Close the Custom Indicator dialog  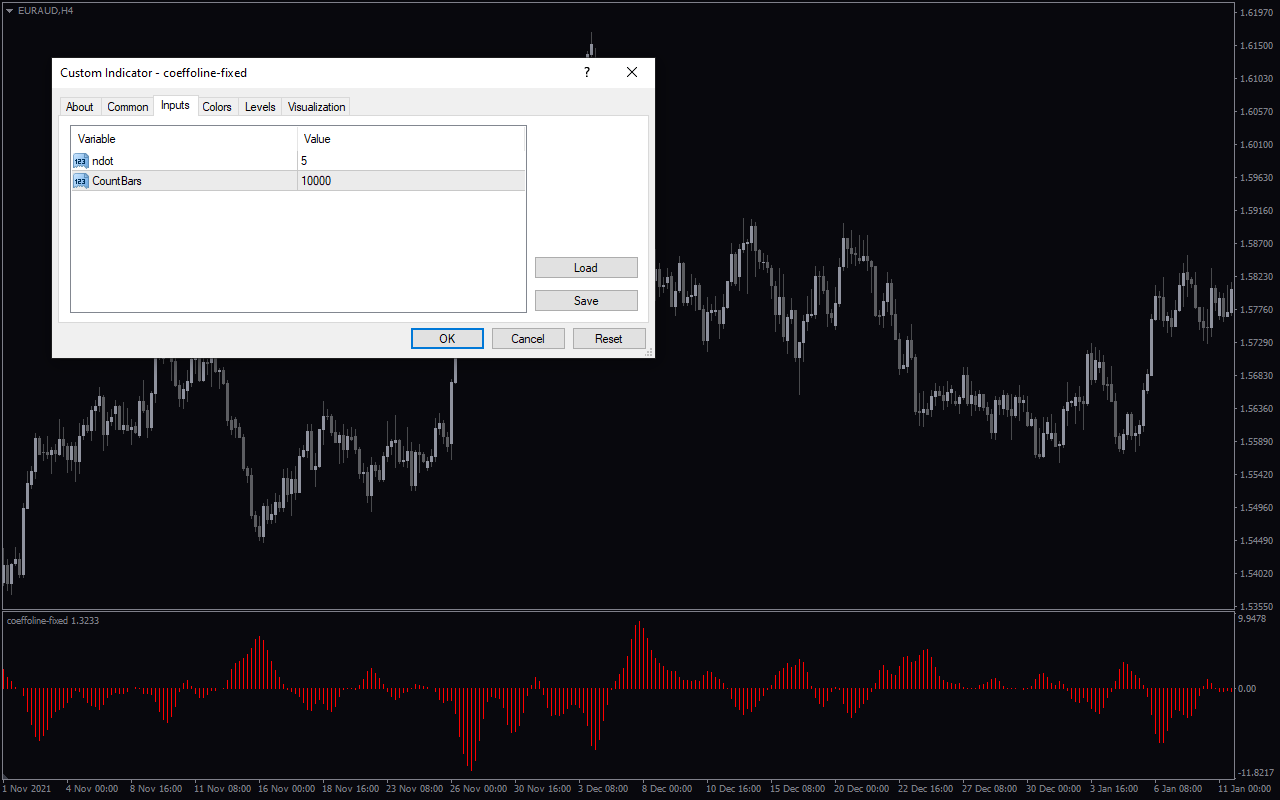pos(632,73)
